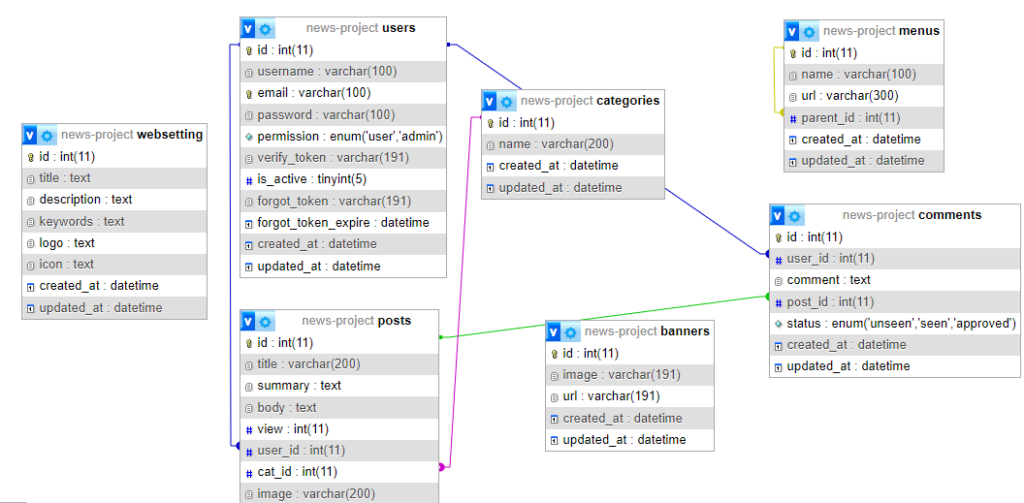Toggle the 'v' collapse icon on comments table
Image resolution: width=1024 pixels, height=503 pixels.
pos(778,216)
